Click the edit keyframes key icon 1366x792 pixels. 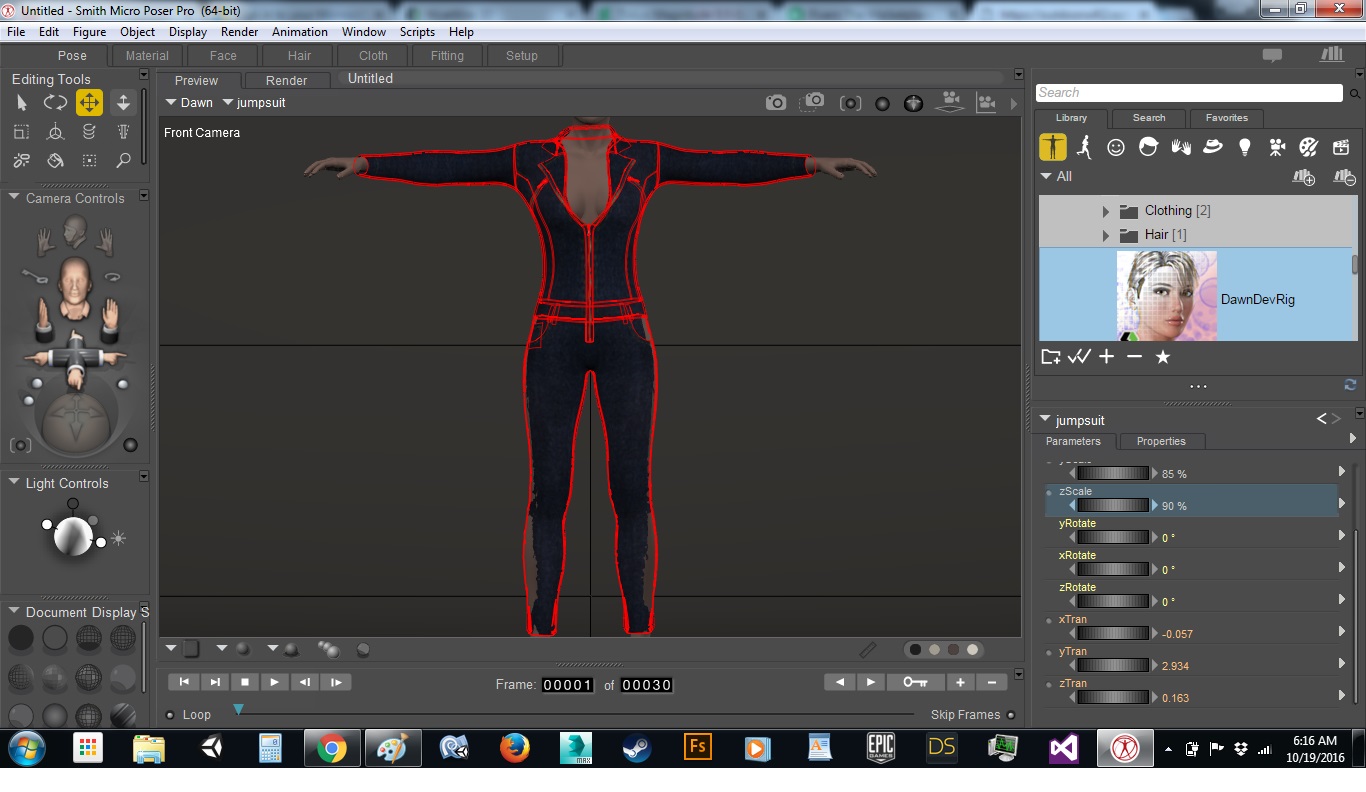coord(915,682)
